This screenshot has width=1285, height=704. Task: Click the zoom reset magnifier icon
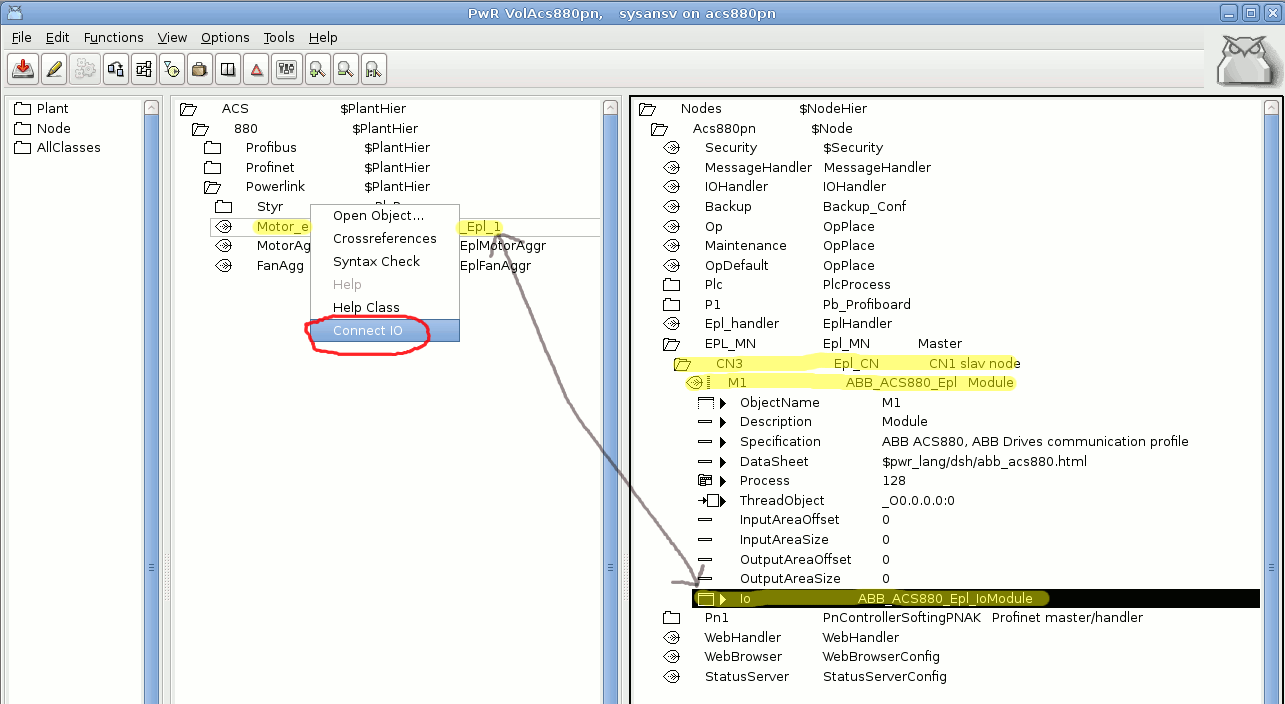(x=373, y=69)
